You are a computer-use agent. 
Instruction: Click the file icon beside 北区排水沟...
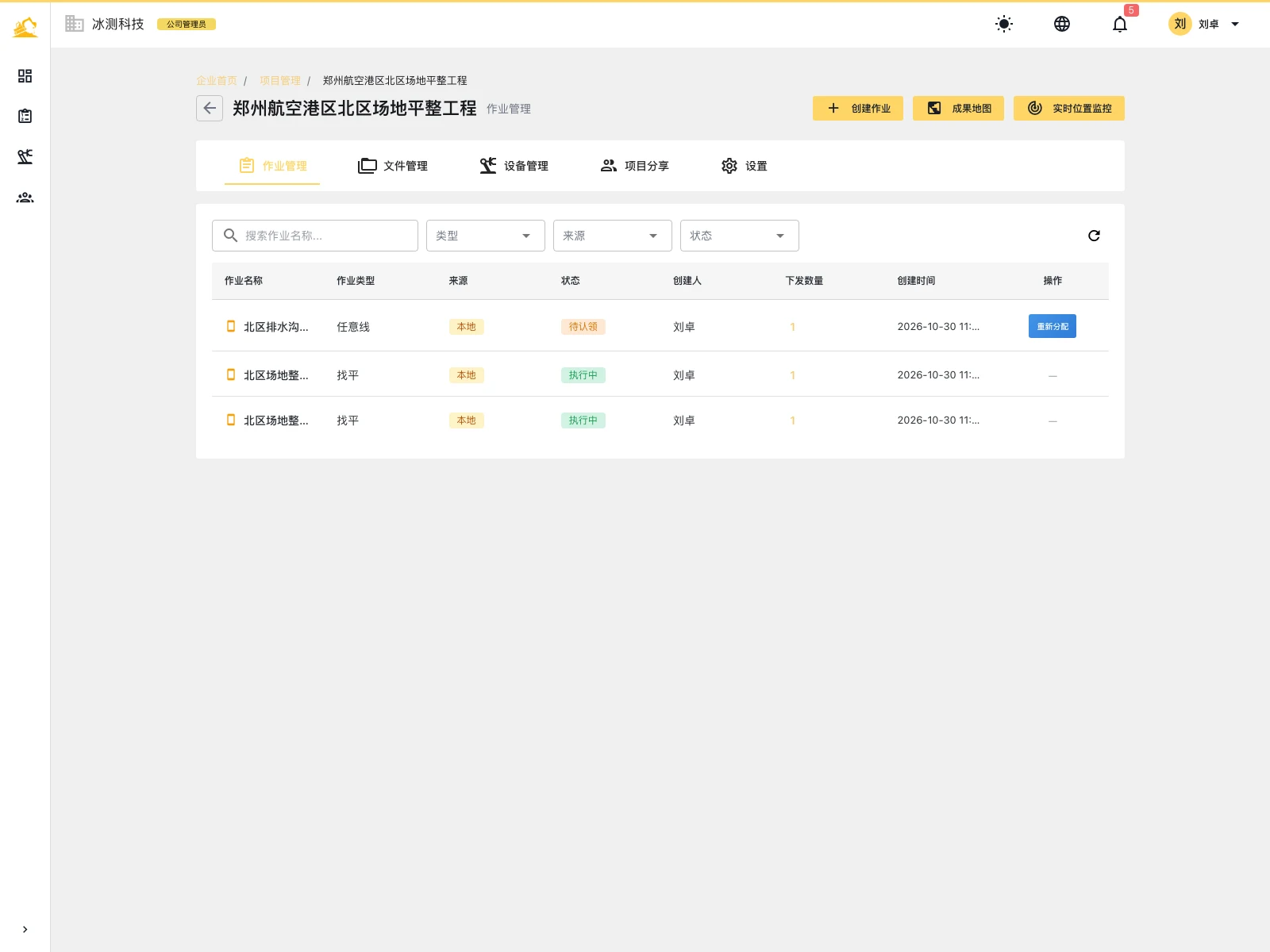pos(231,326)
